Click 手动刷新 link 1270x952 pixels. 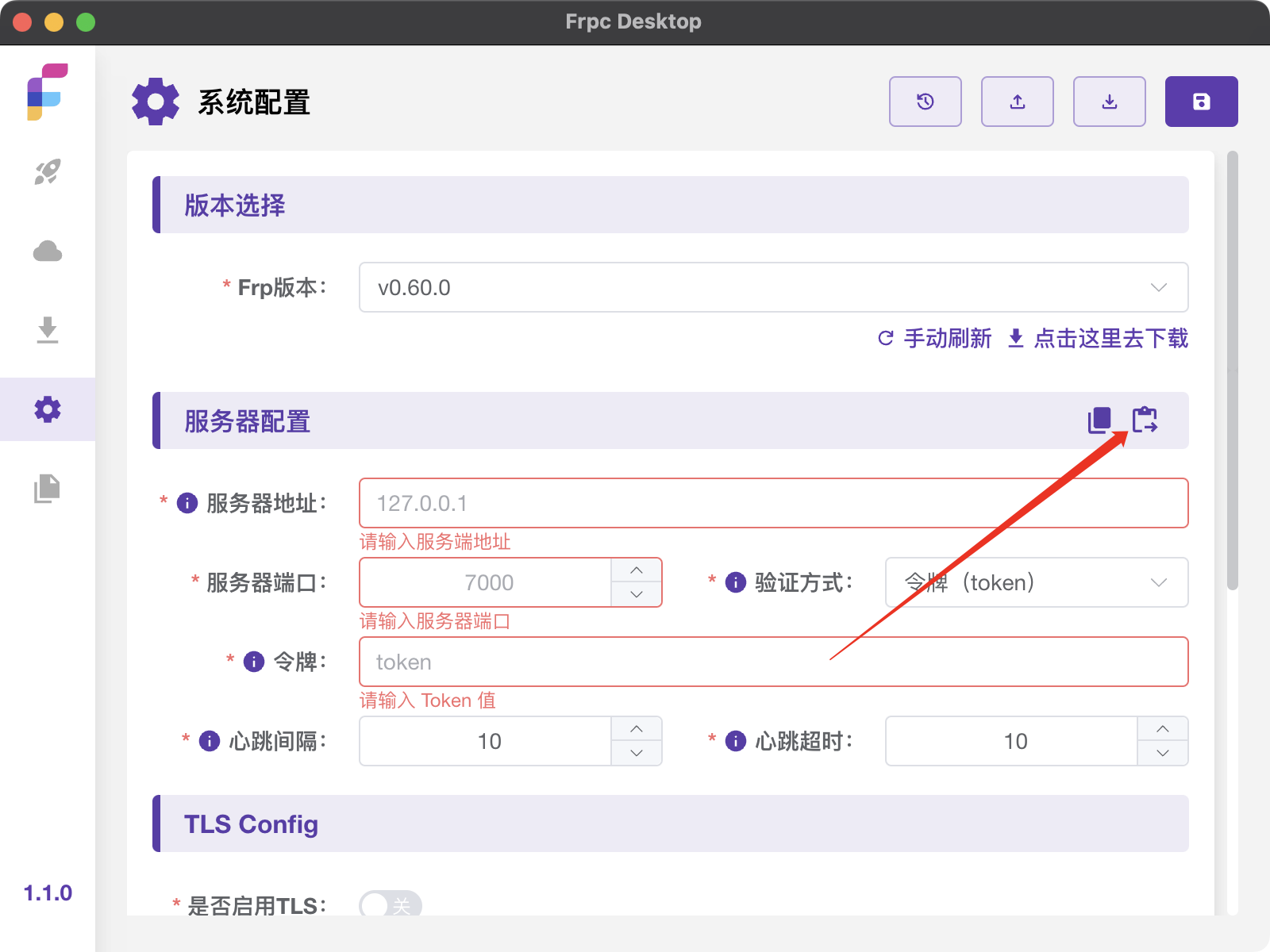pyautogui.click(x=935, y=339)
